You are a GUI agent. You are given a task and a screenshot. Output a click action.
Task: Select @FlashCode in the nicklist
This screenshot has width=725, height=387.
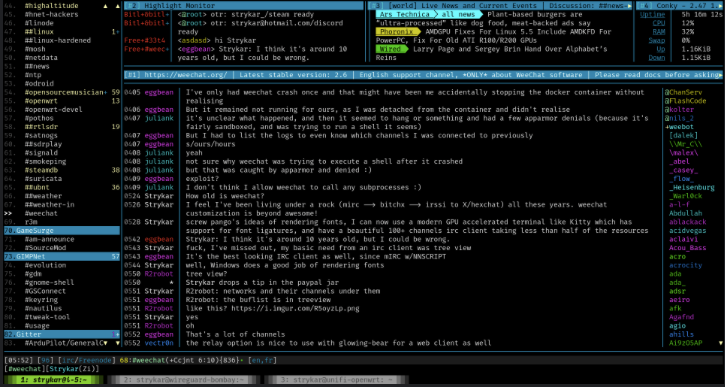click(686, 101)
